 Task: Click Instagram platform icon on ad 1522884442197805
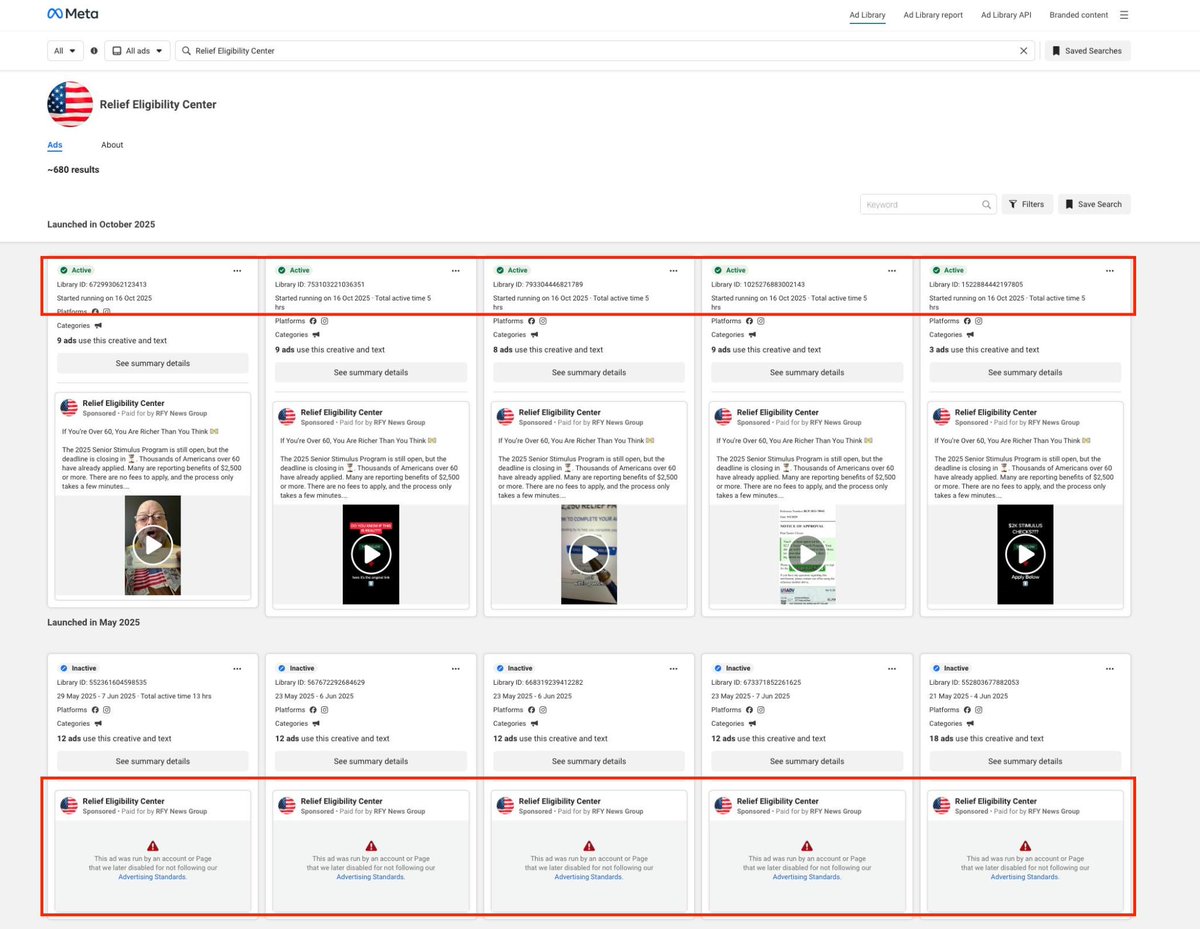click(978, 321)
